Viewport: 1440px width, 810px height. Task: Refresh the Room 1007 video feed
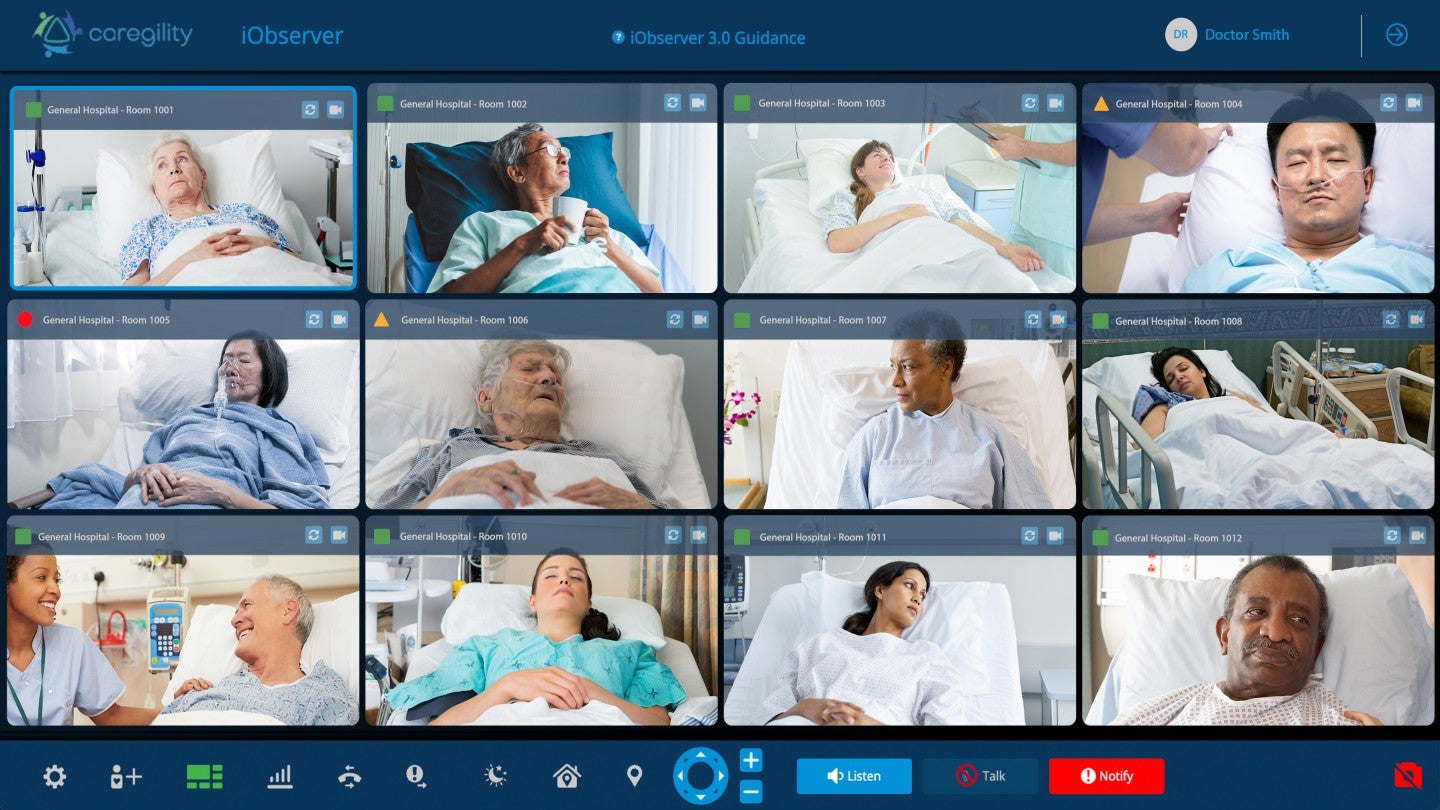point(1033,319)
